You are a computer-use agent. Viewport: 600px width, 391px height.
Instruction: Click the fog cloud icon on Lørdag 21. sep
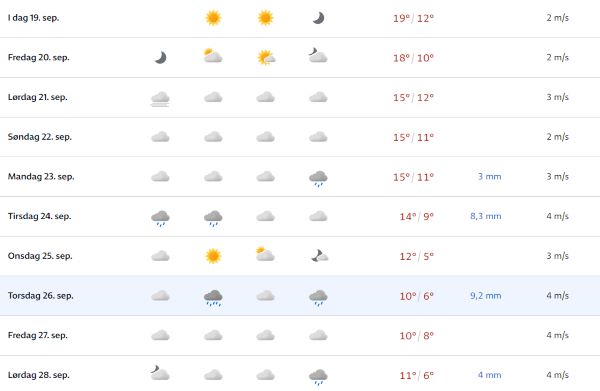click(160, 99)
